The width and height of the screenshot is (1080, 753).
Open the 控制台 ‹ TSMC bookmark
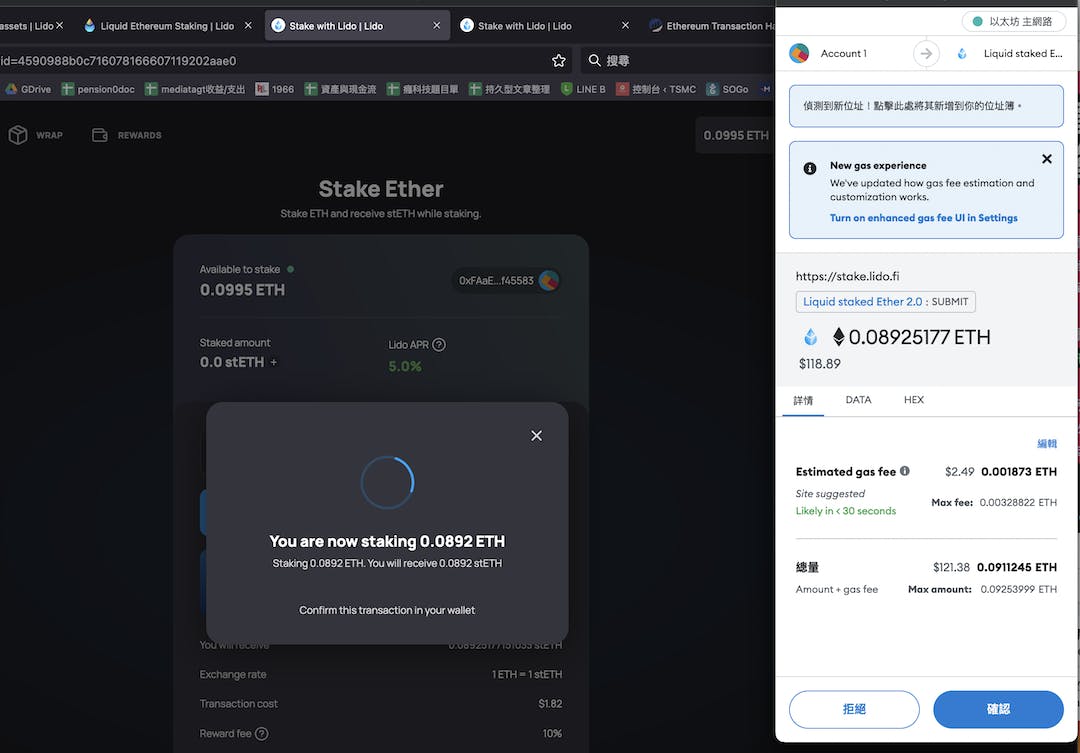tap(656, 89)
